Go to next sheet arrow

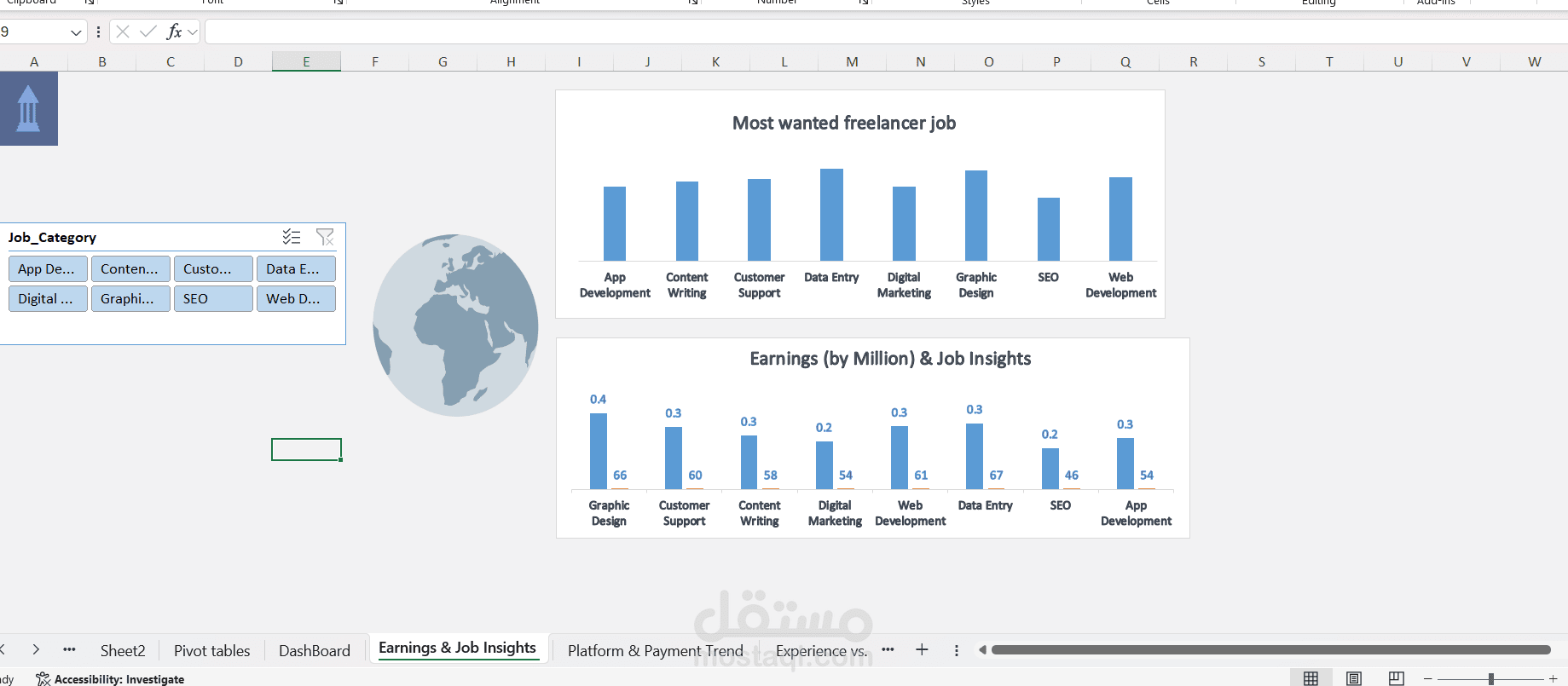pos(36,649)
